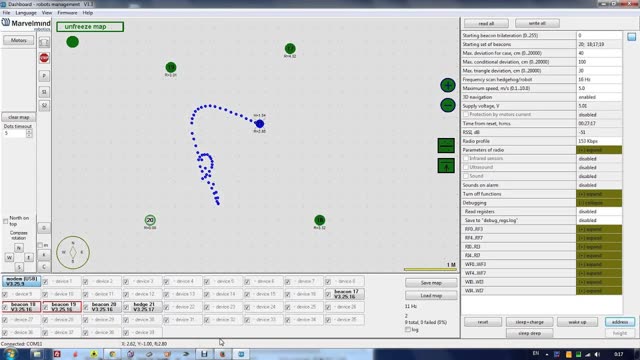
Task: Toggle Protection by motors current checkbox
Action: tap(466, 115)
